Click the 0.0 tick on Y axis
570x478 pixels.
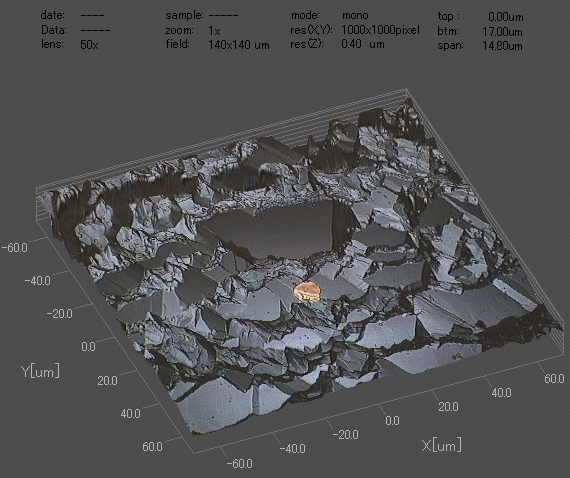tap(88, 346)
